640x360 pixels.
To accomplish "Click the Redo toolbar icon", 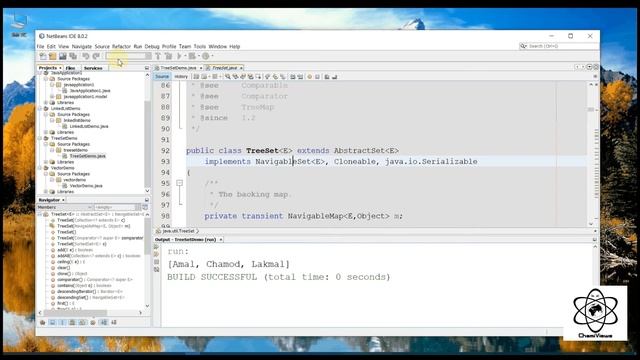I will click(96, 56).
